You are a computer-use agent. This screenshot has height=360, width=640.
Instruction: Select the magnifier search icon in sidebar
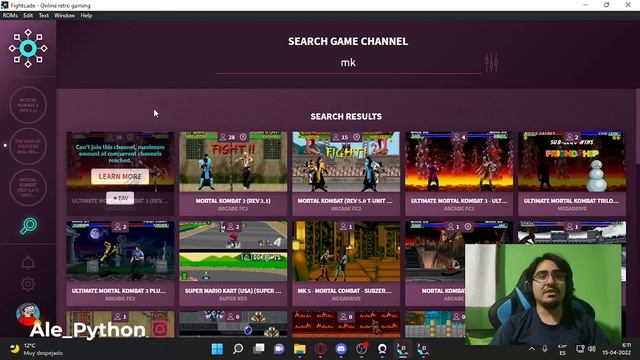(28, 226)
